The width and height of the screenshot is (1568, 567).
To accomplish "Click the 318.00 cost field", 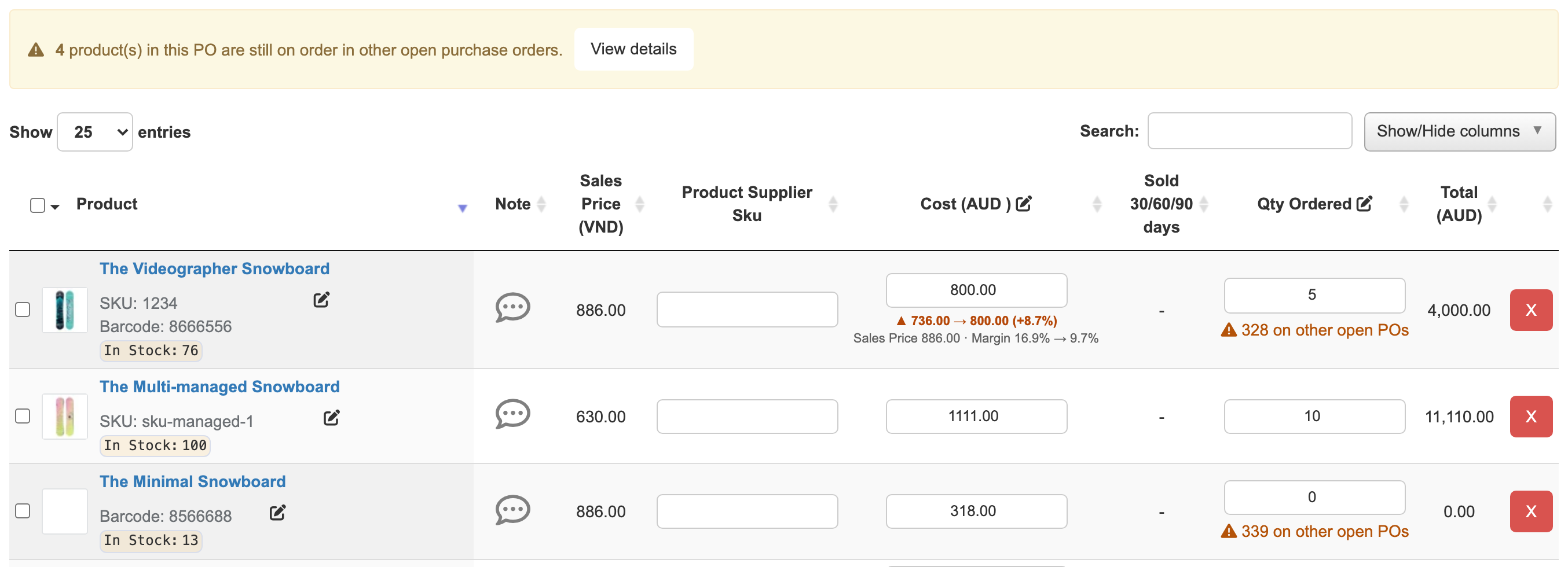I will point(976,511).
